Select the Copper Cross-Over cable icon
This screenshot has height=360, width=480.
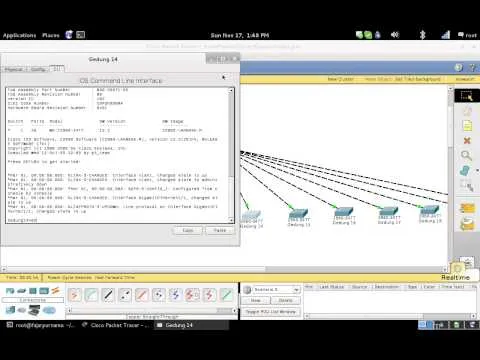(125, 295)
